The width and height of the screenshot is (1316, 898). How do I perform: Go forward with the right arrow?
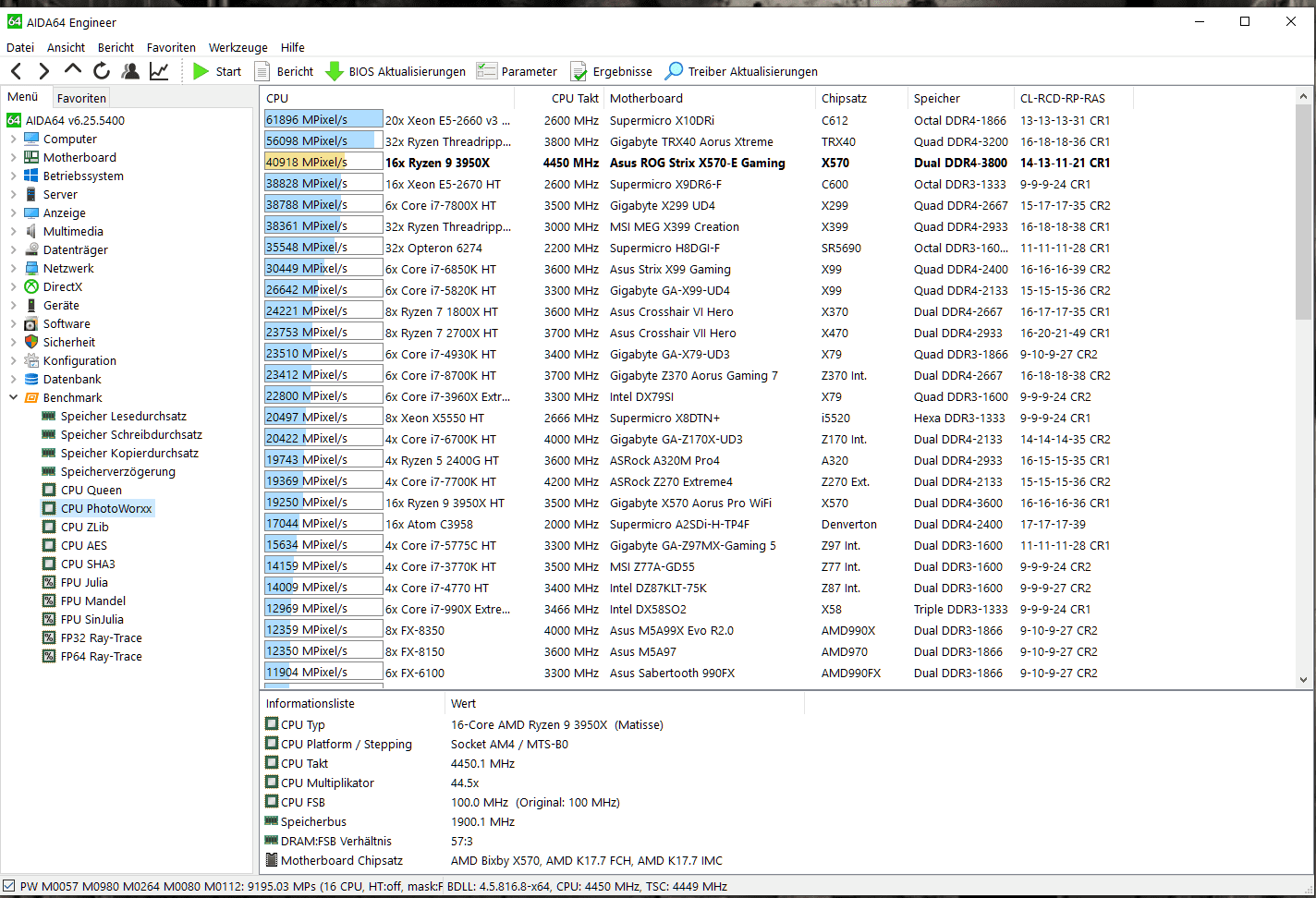coord(43,71)
